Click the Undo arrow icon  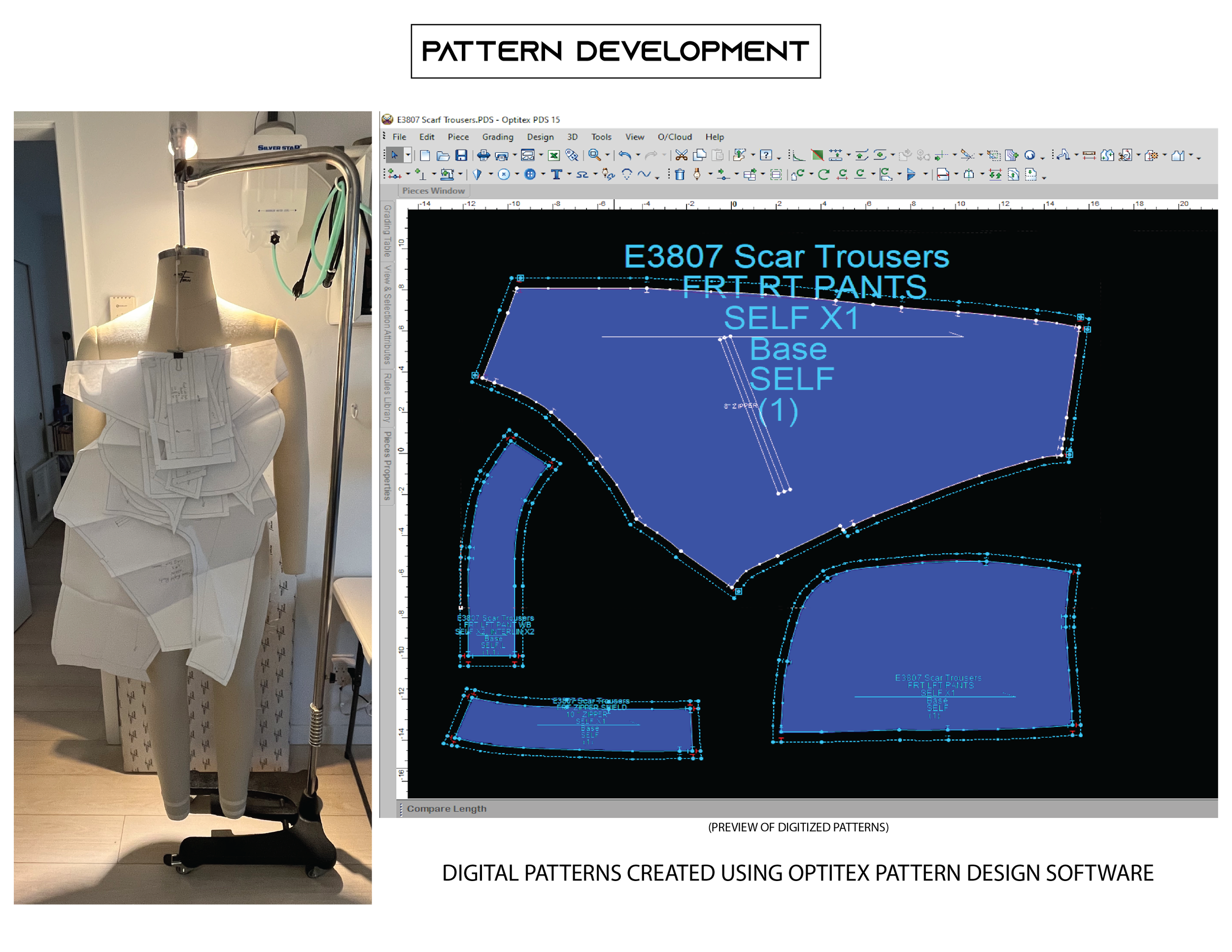pos(624,155)
